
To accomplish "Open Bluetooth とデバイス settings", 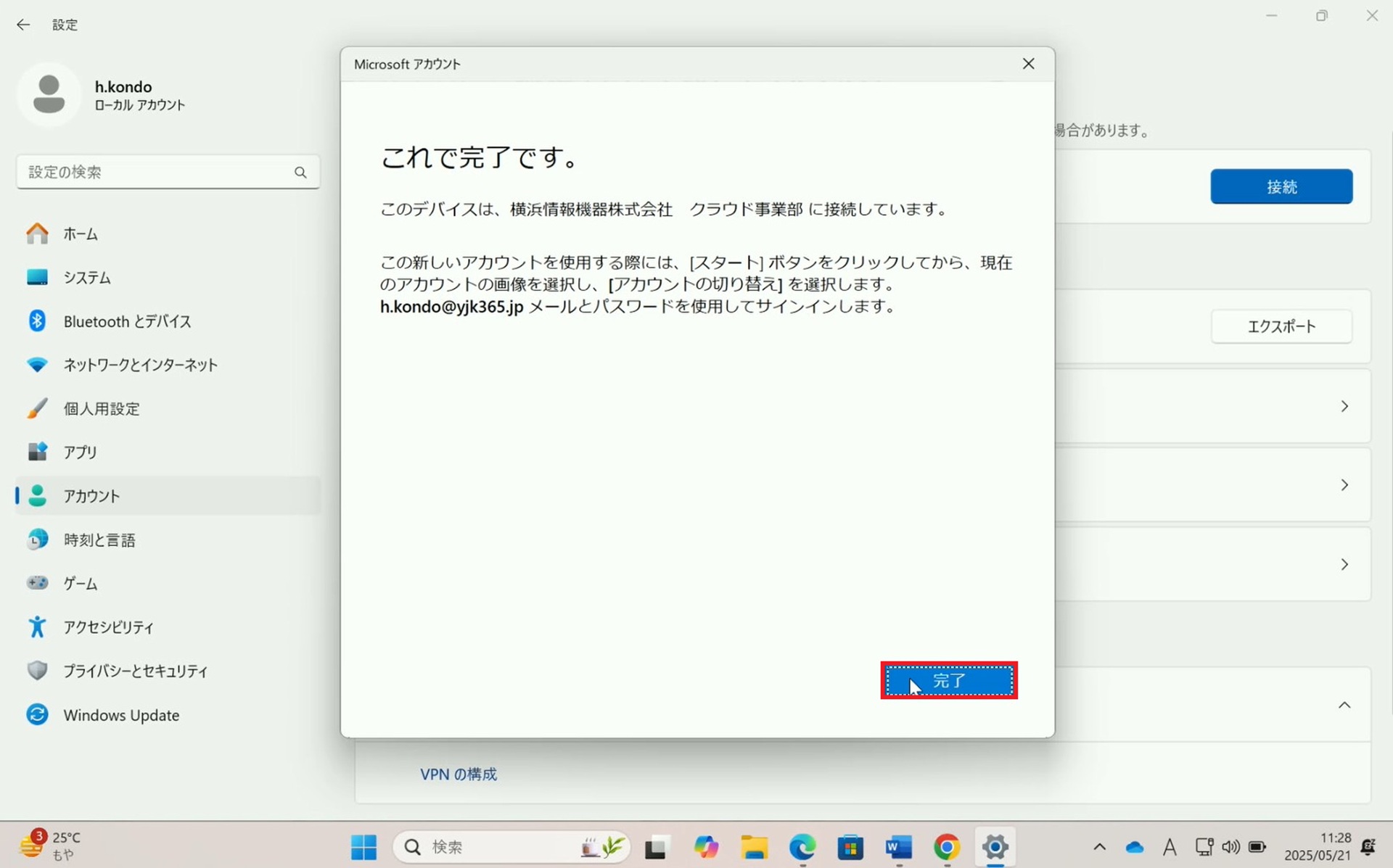I will 168,321.
